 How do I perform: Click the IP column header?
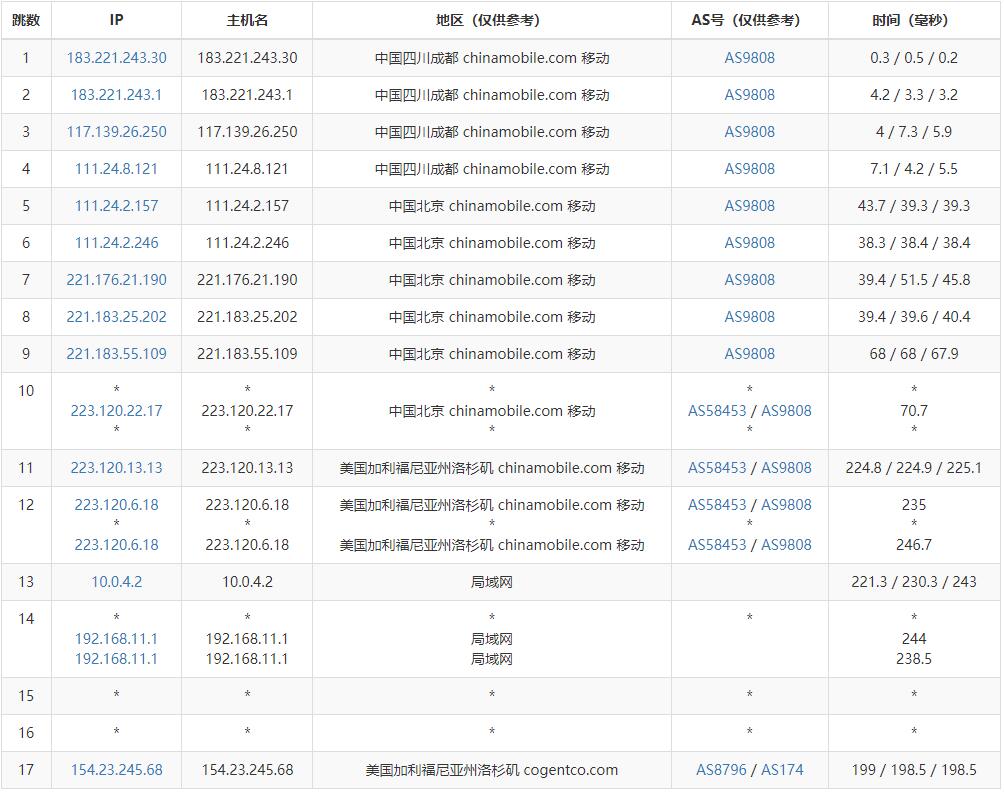point(117,20)
